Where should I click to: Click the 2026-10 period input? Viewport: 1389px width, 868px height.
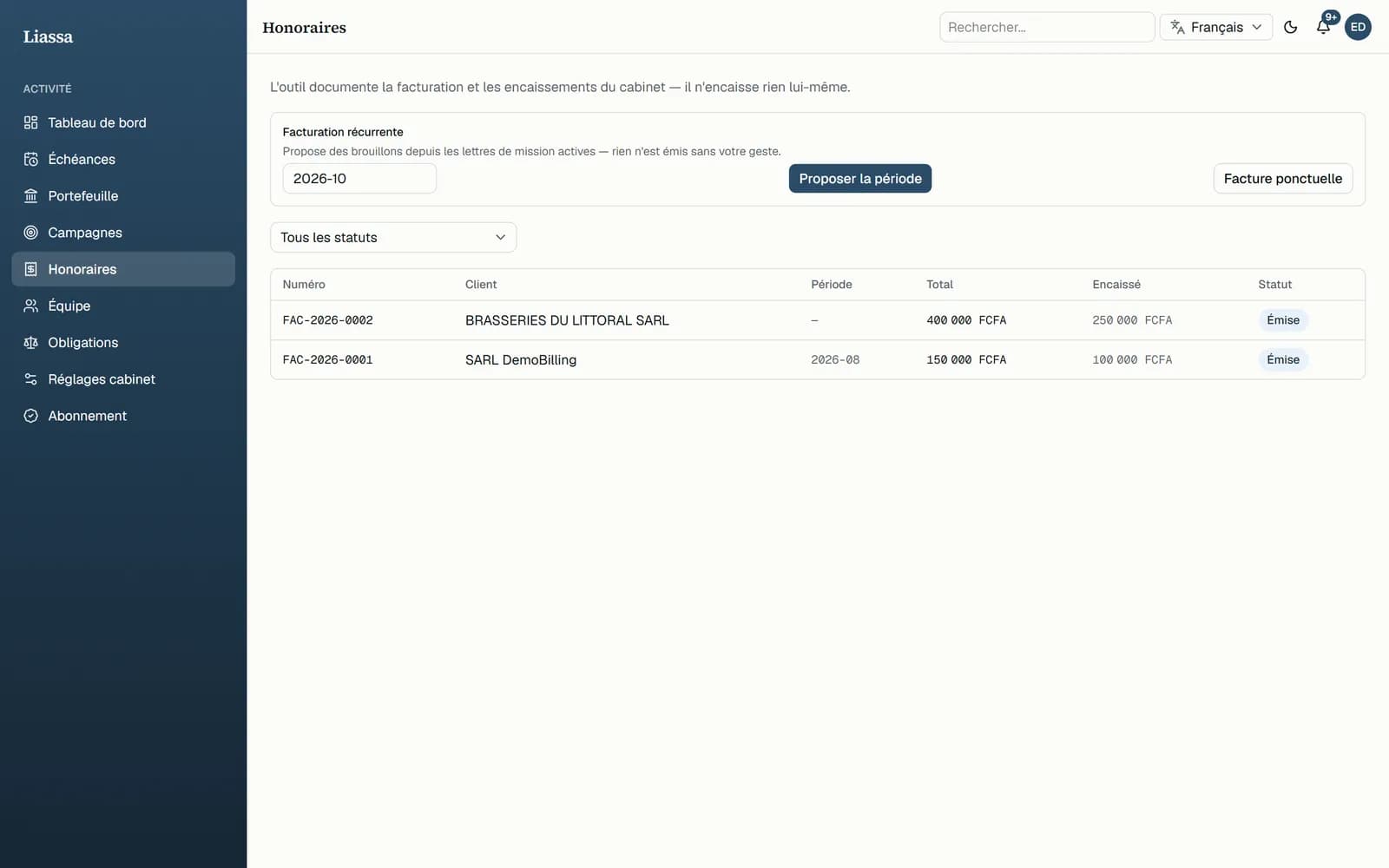359,178
